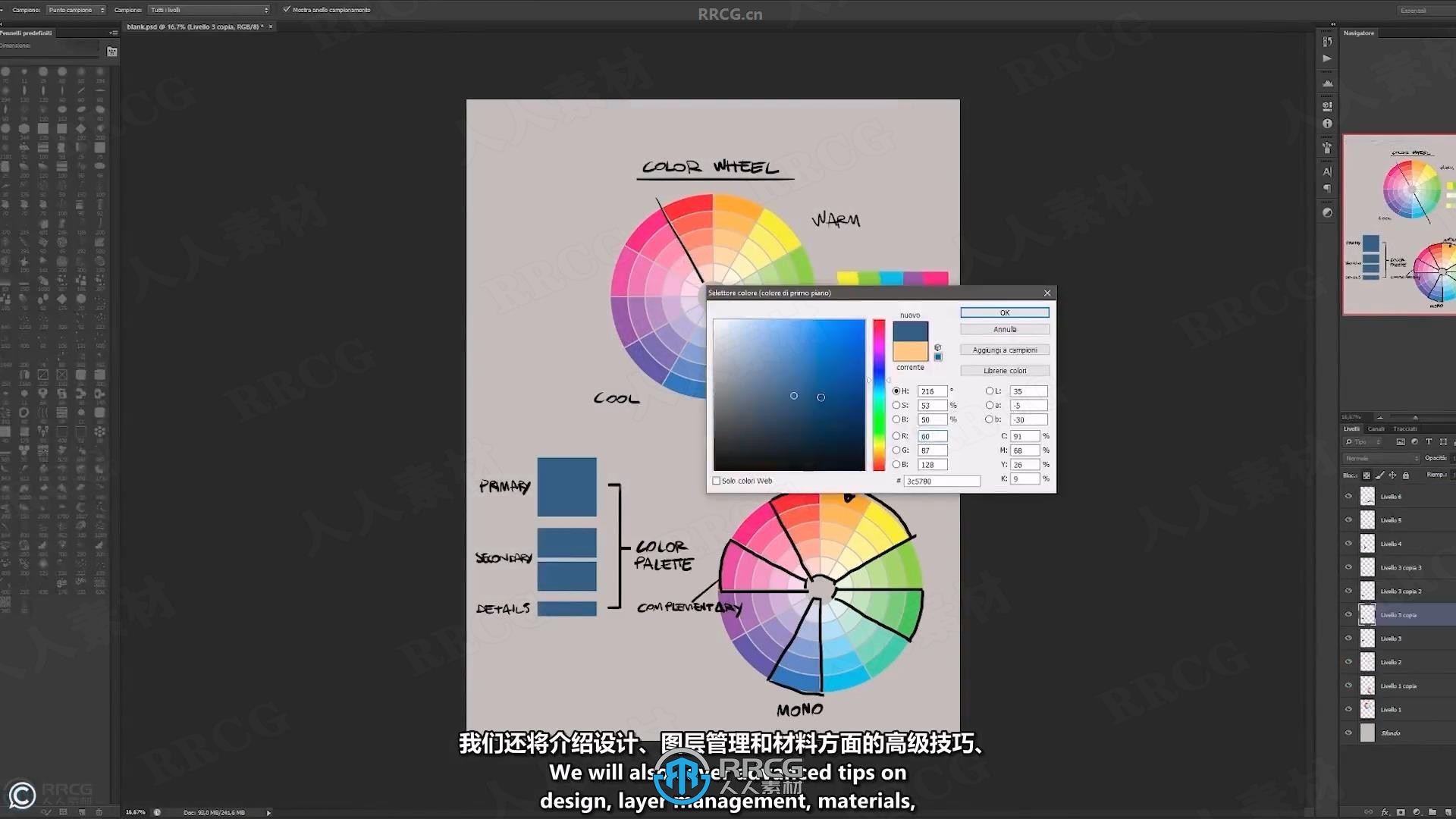Open the Tutti i livelli sample dropdown
Screen dimensions: 1456x819
pos(209,10)
